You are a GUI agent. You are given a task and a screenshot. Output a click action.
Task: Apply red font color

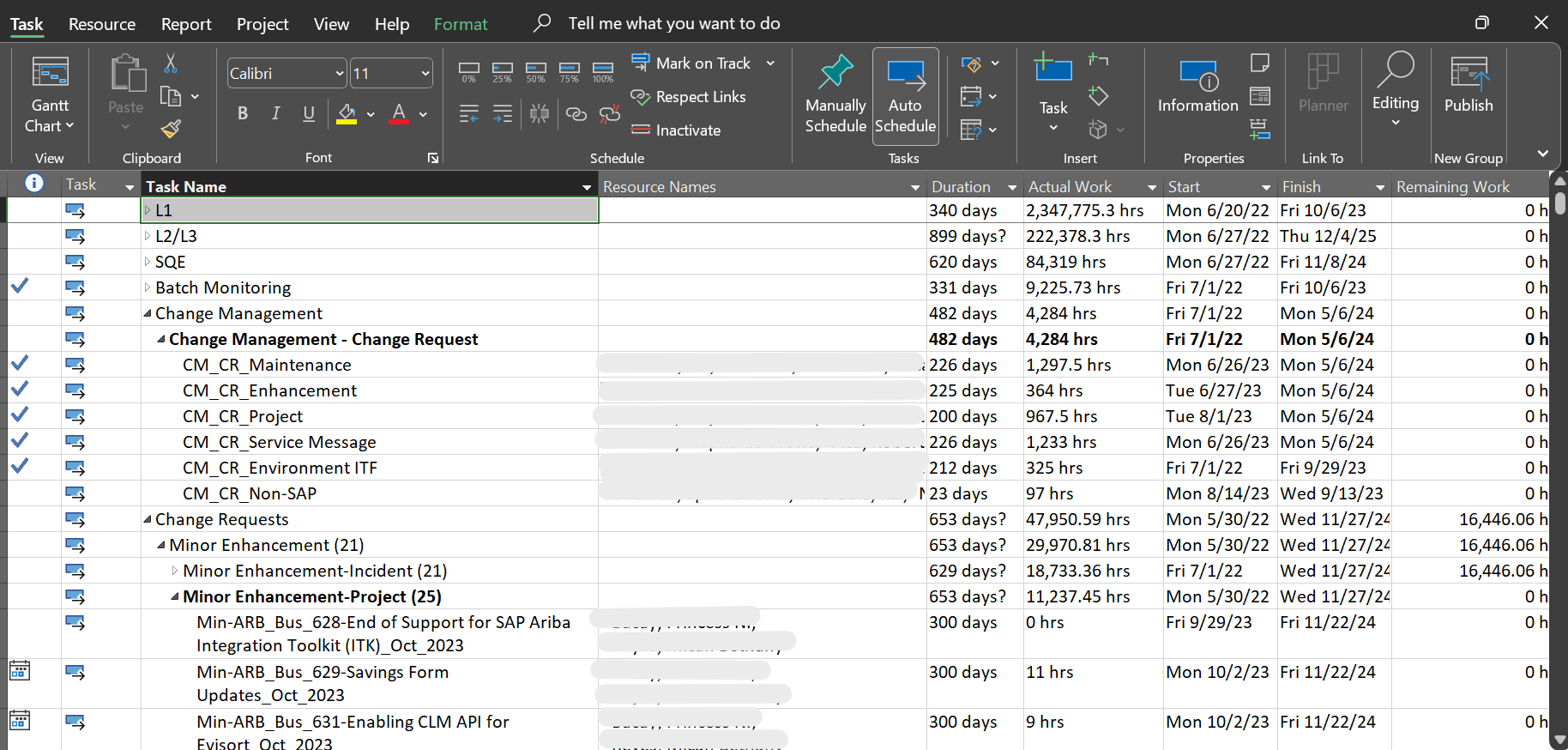pyautogui.click(x=399, y=113)
